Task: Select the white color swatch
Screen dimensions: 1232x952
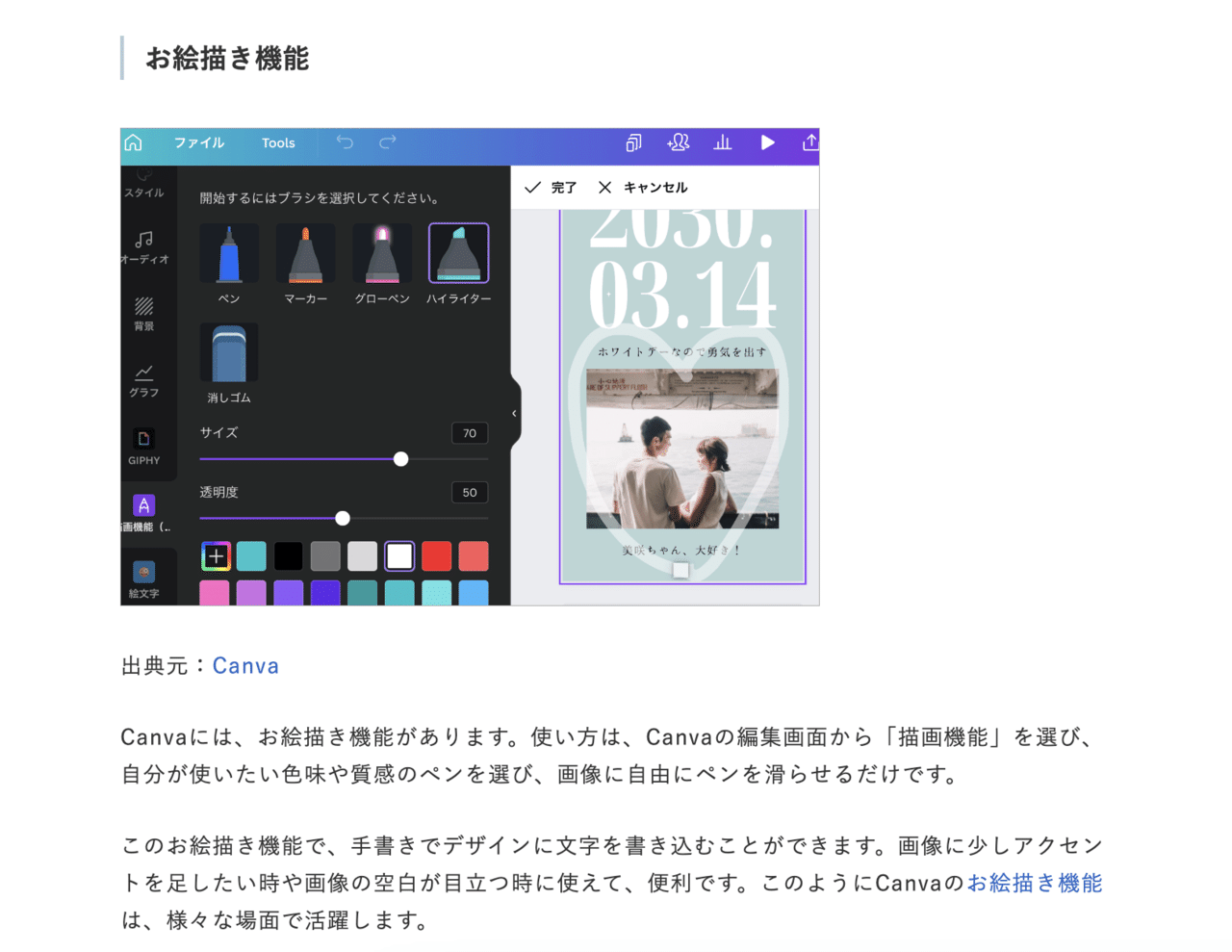Action: pos(399,555)
